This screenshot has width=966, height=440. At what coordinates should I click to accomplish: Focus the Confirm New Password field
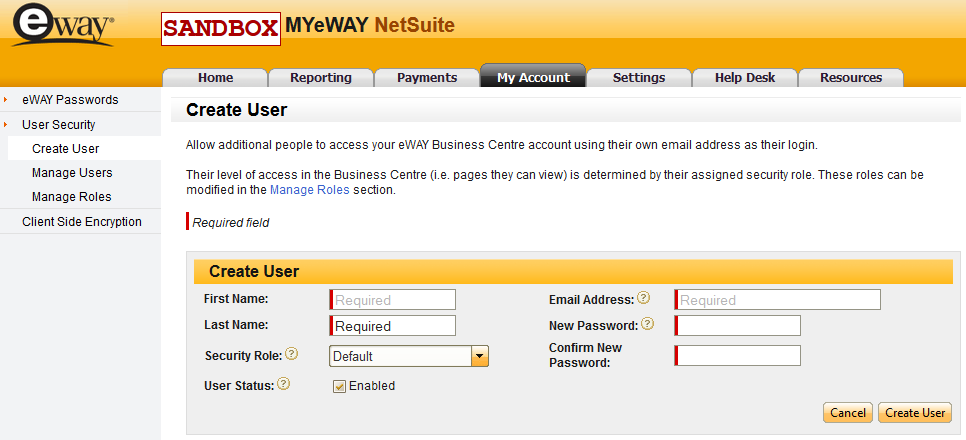tap(739, 356)
